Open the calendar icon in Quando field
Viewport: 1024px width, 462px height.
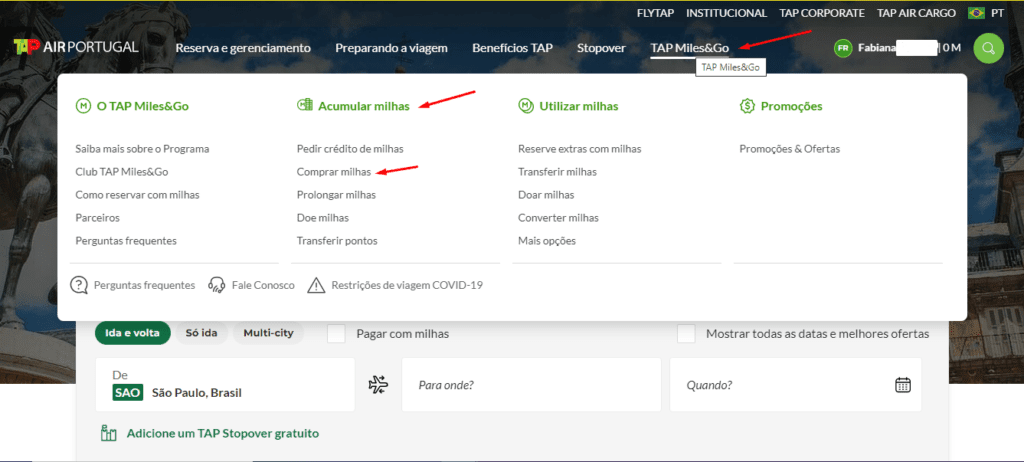(x=902, y=385)
